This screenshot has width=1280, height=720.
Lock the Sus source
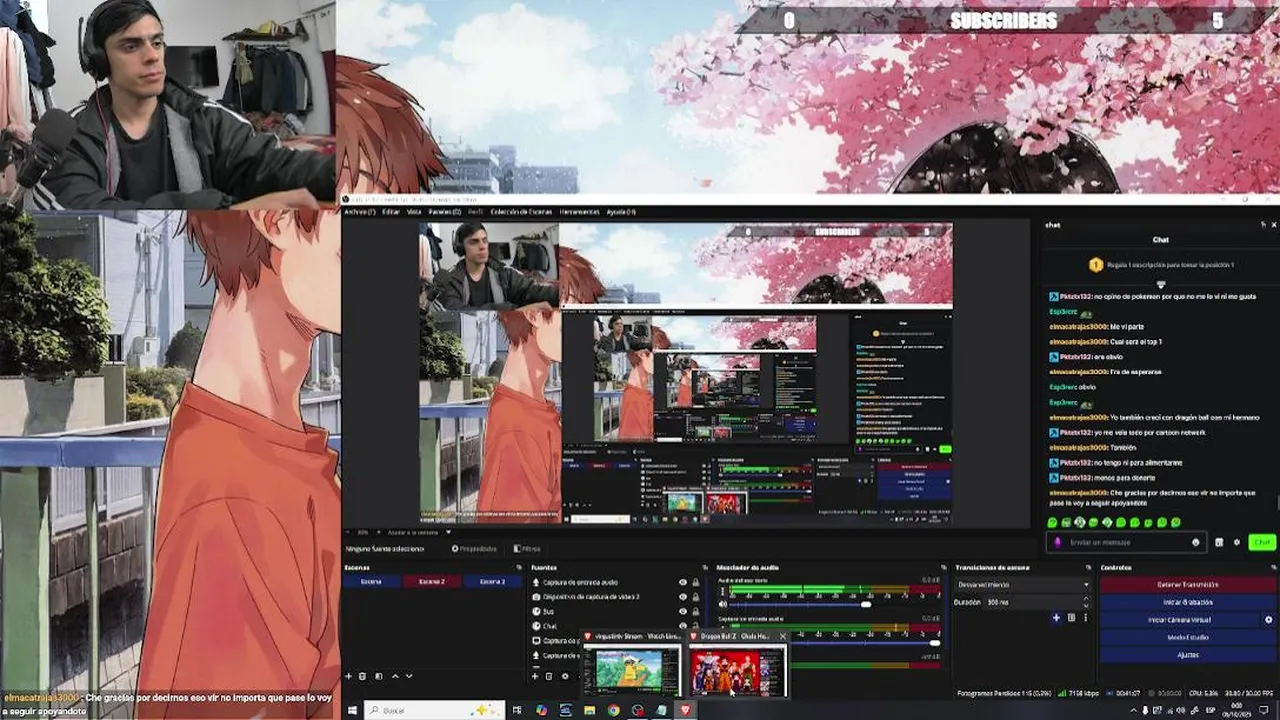[696, 611]
